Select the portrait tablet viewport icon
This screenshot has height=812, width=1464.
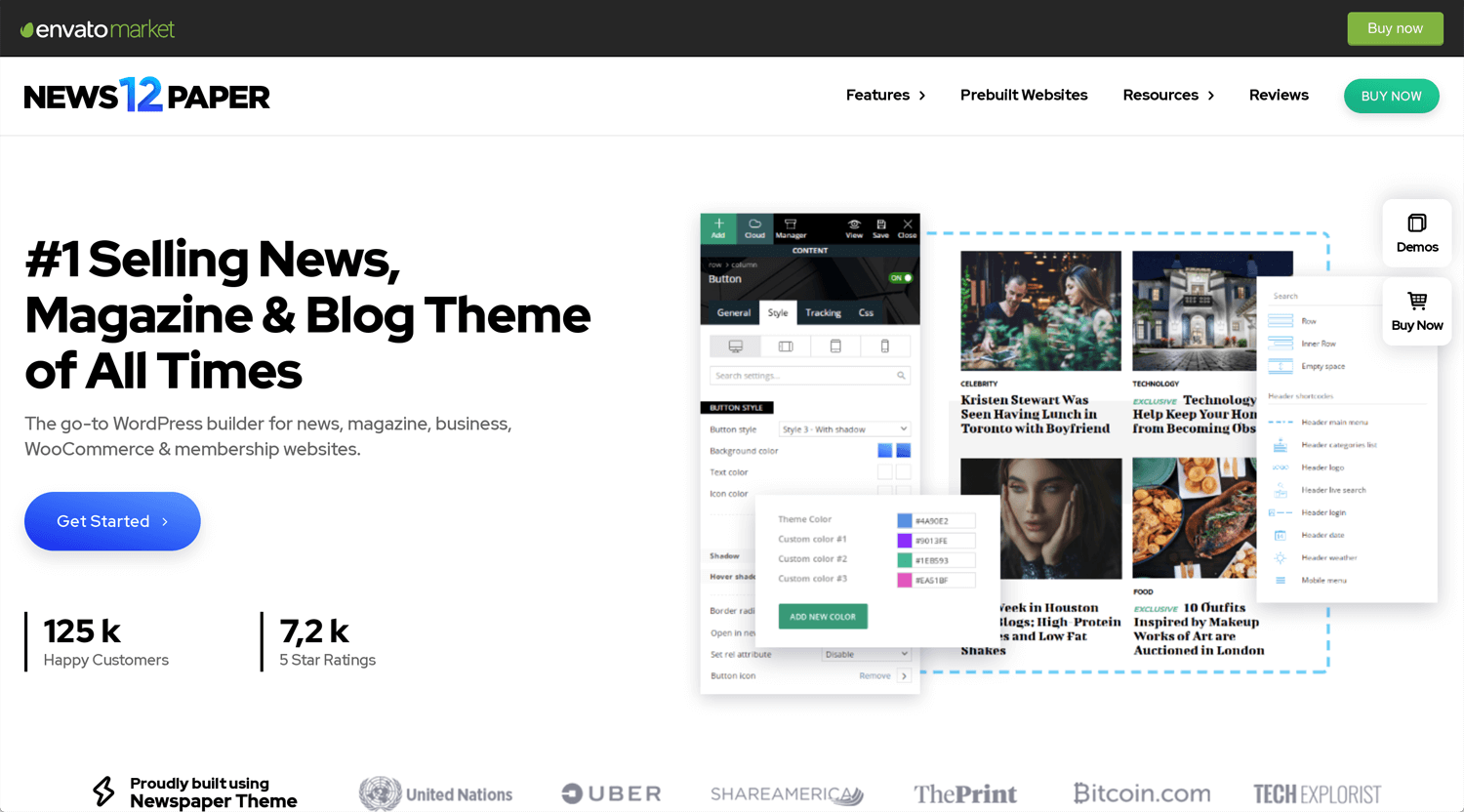[835, 346]
